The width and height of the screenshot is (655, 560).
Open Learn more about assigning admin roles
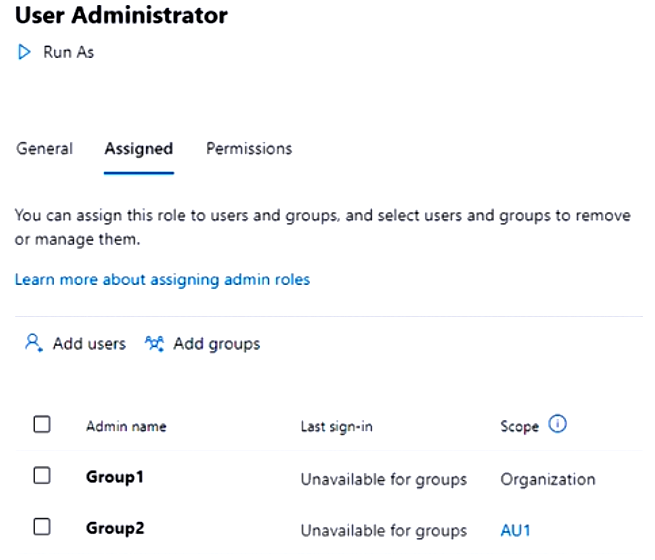[162, 279]
